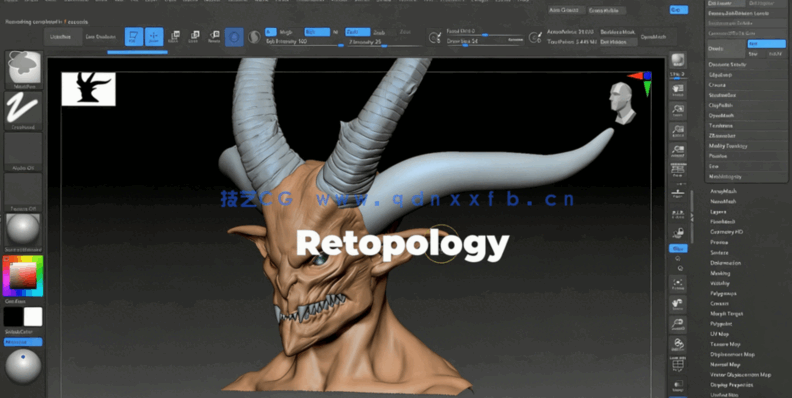Click the Rotate view icon
Viewport: 792px width, 398px height.
pos(677,344)
